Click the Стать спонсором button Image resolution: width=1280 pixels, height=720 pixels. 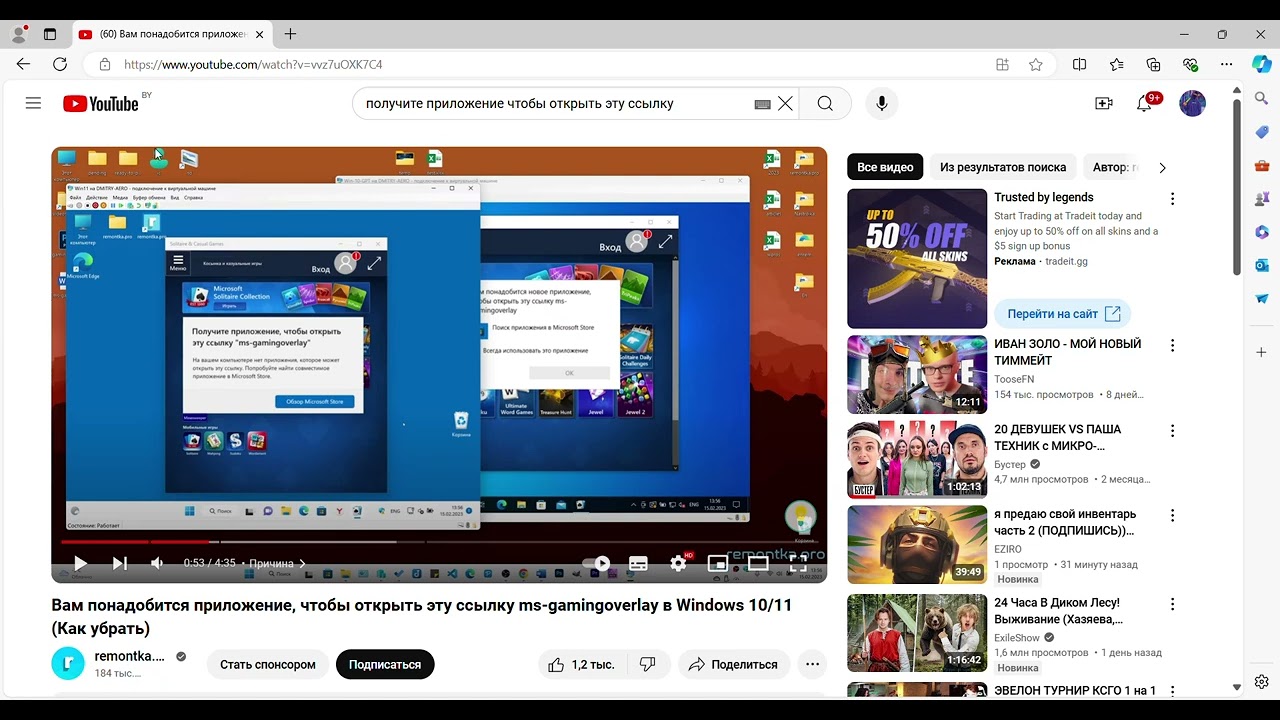point(268,664)
